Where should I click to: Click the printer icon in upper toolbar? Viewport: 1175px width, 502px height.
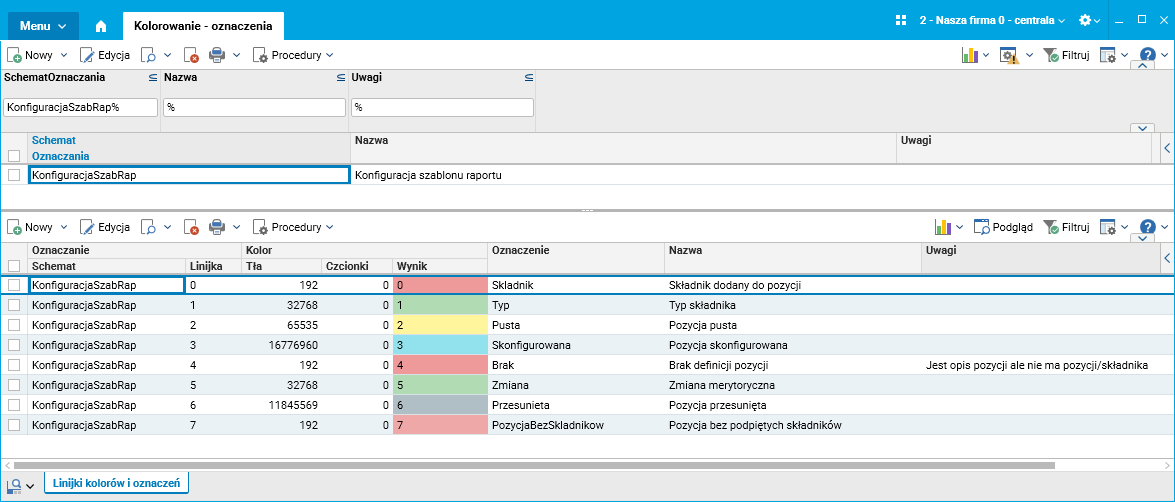click(x=217, y=55)
